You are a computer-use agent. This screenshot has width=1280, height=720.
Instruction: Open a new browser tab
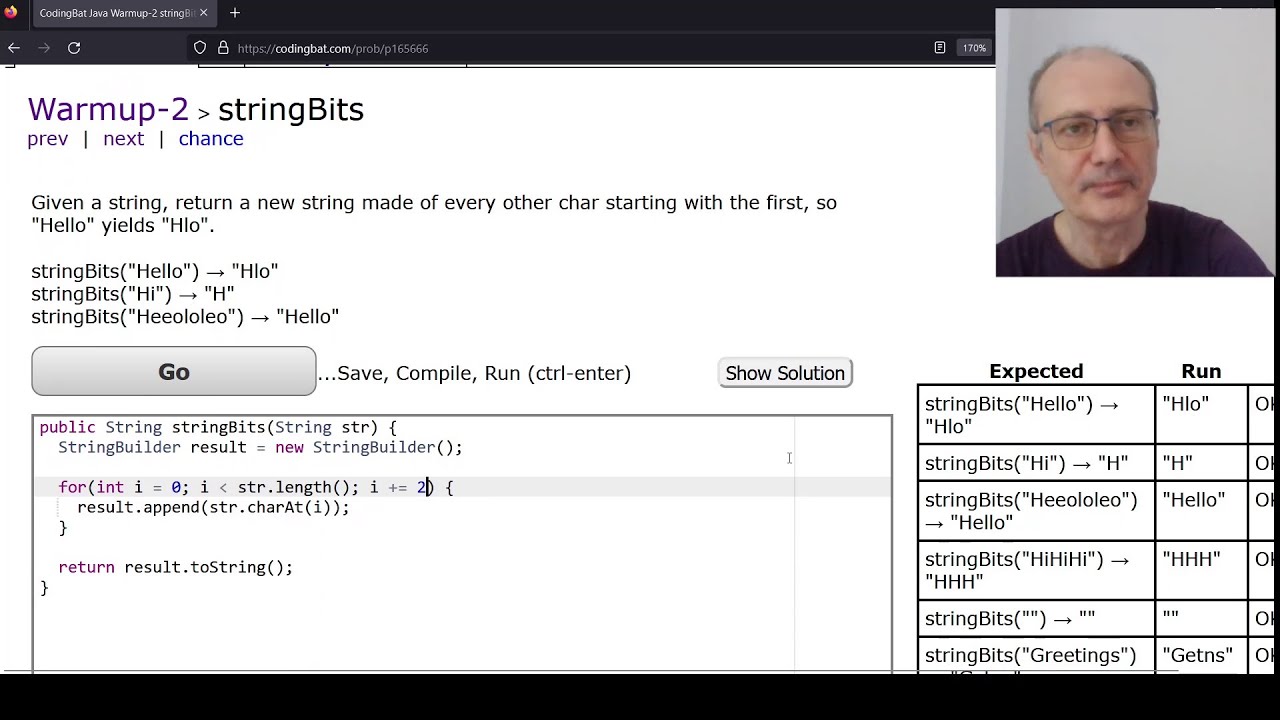point(235,13)
